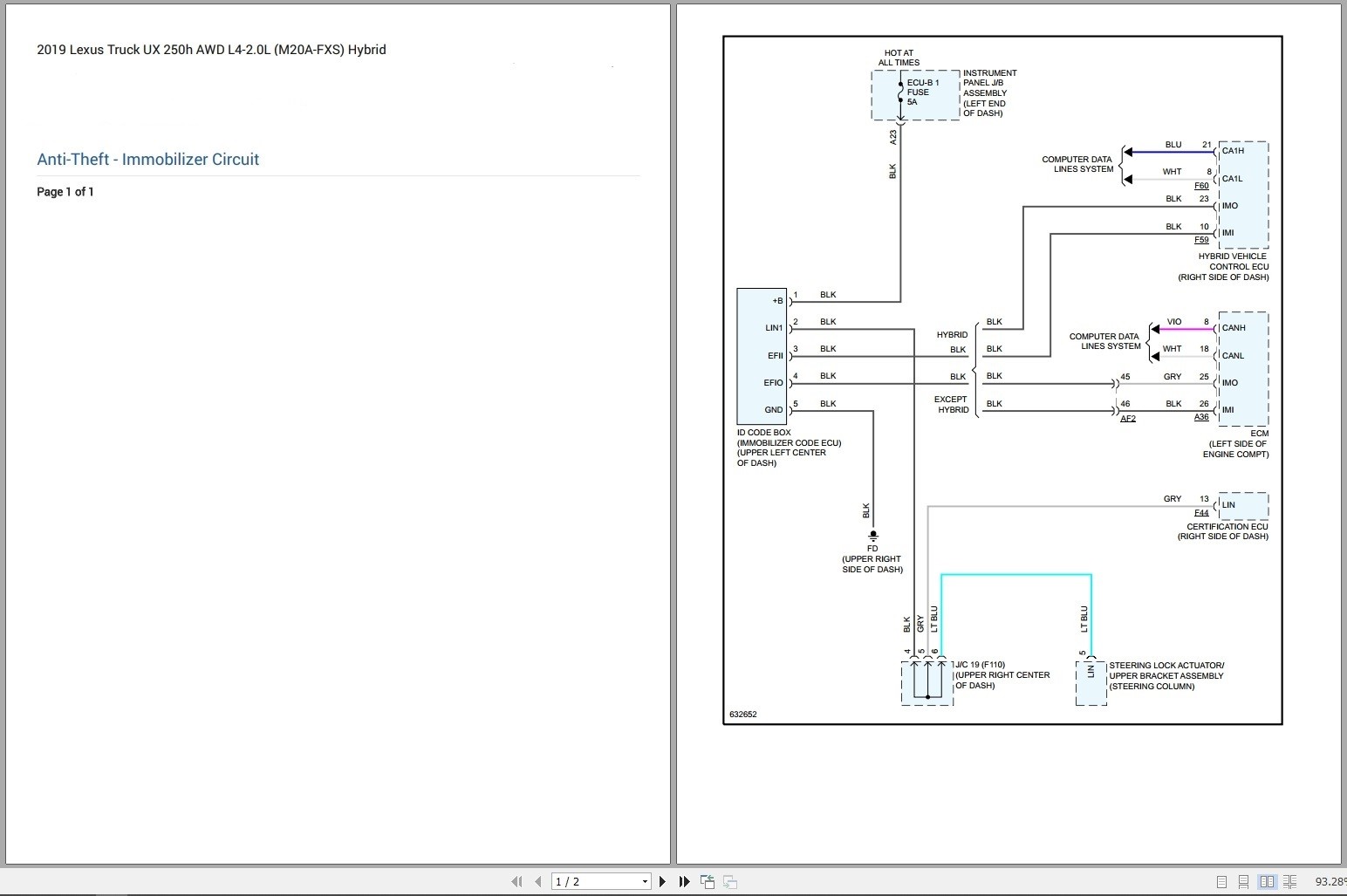
Task: Click the next view history icon
Action: pos(730,881)
